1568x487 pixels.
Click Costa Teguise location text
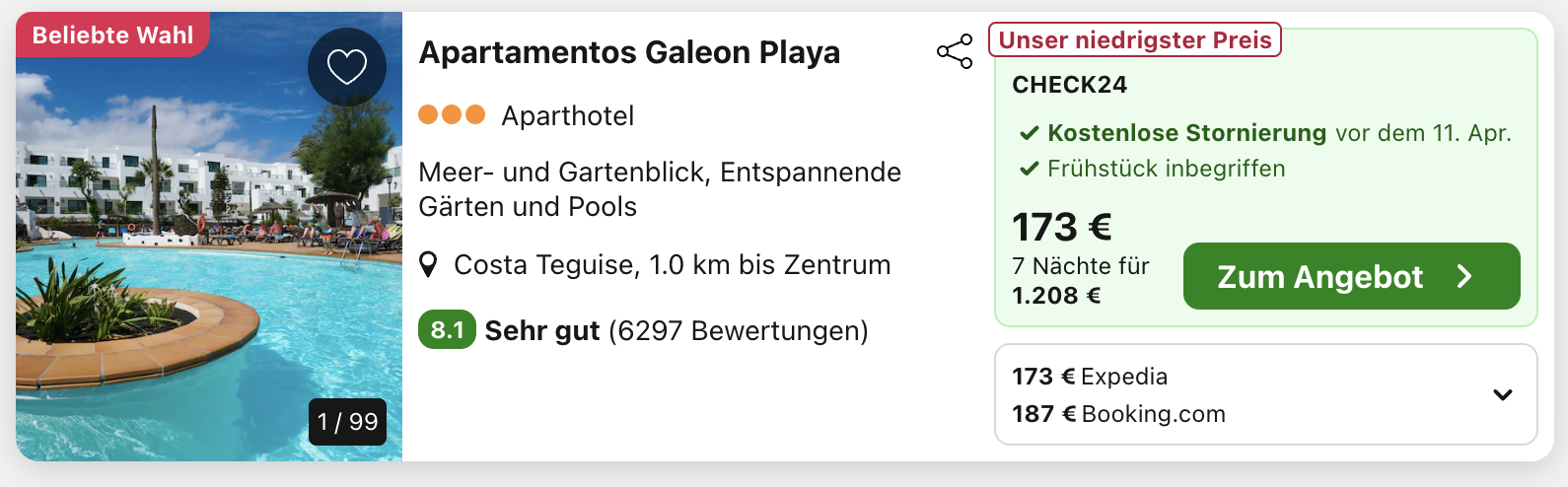pyautogui.click(x=672, y=265)
